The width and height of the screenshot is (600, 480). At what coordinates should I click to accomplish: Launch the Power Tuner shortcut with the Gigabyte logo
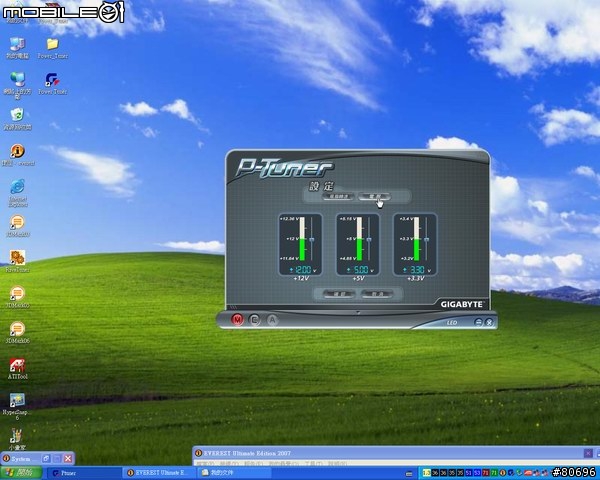[x=52, y=84]
